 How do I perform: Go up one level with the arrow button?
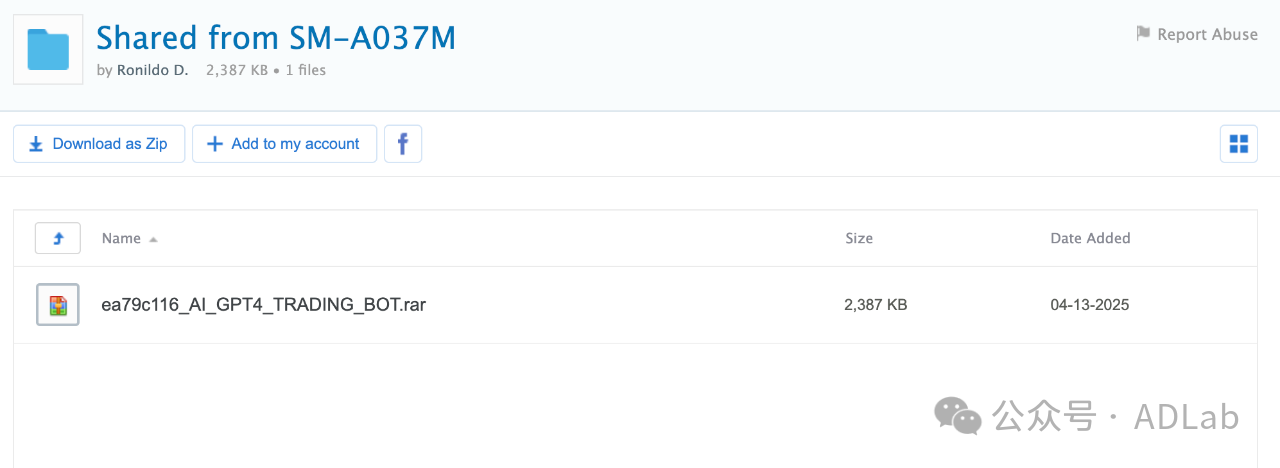pos(58,238)
